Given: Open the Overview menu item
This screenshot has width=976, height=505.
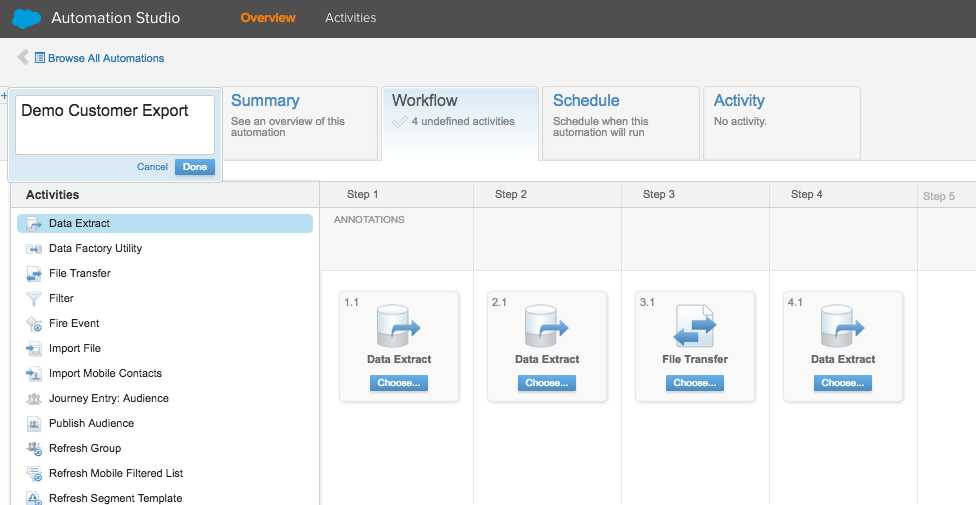Looking at the screenshot, I should tap(268, 18).
